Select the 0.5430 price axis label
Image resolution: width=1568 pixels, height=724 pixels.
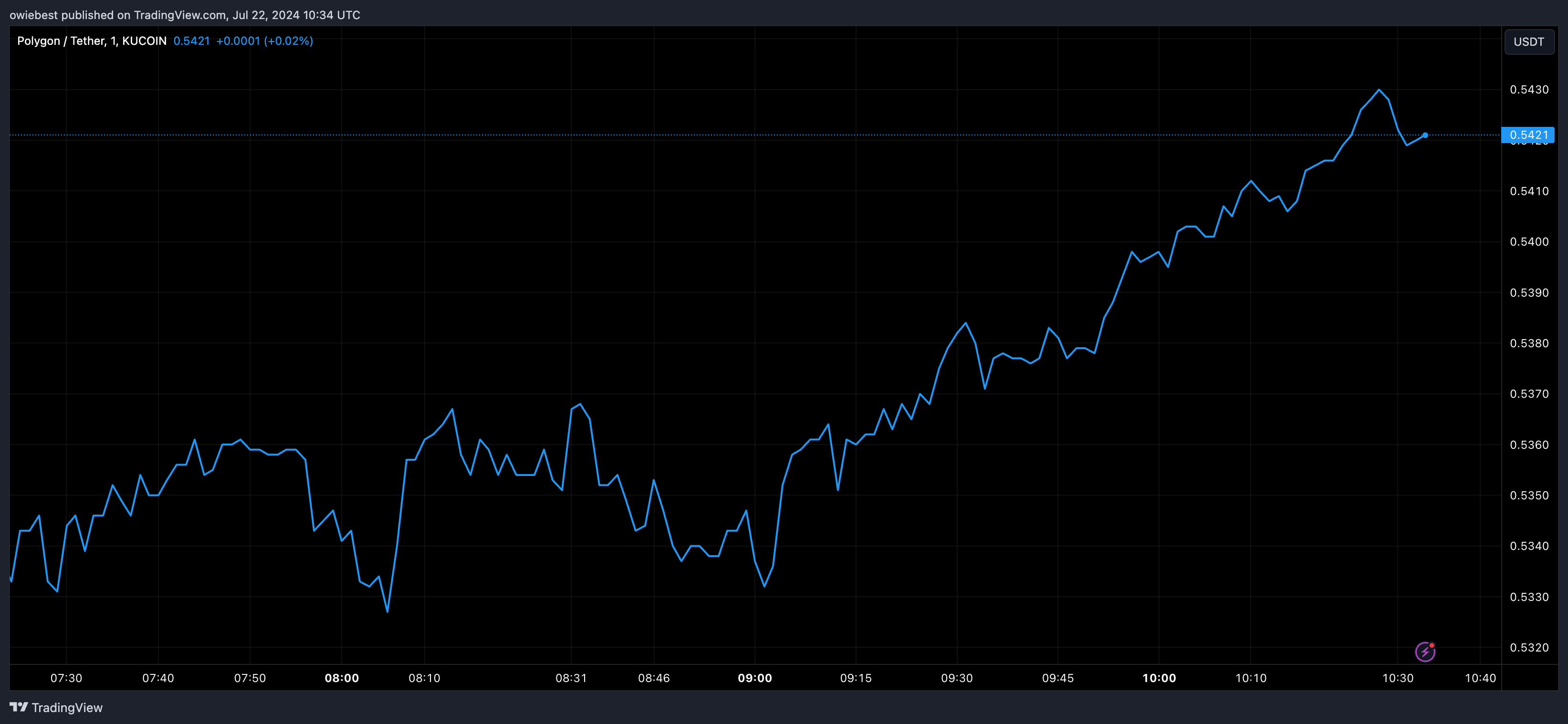[x=1529, y=90]
